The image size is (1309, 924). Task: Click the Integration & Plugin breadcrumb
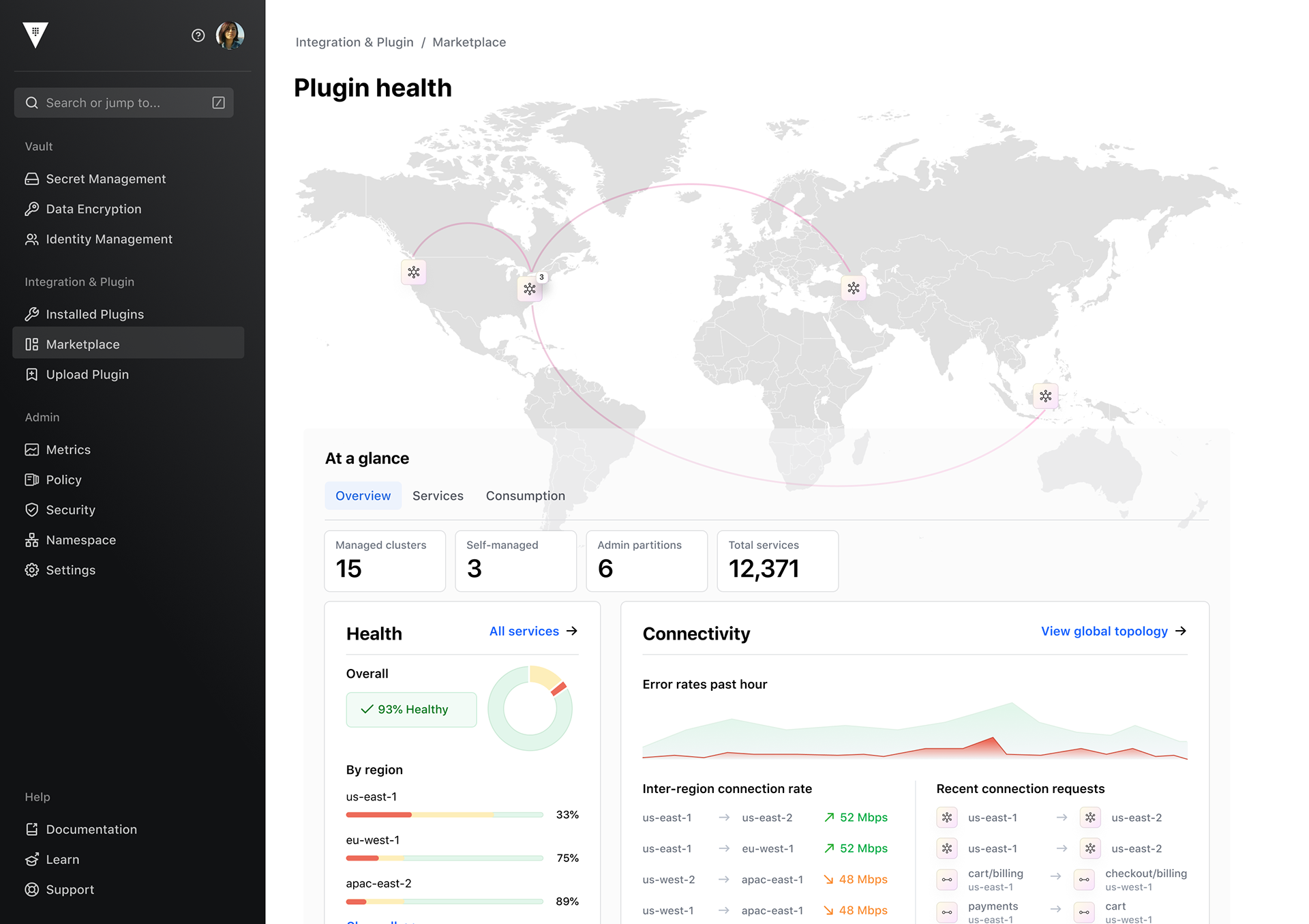355,42
